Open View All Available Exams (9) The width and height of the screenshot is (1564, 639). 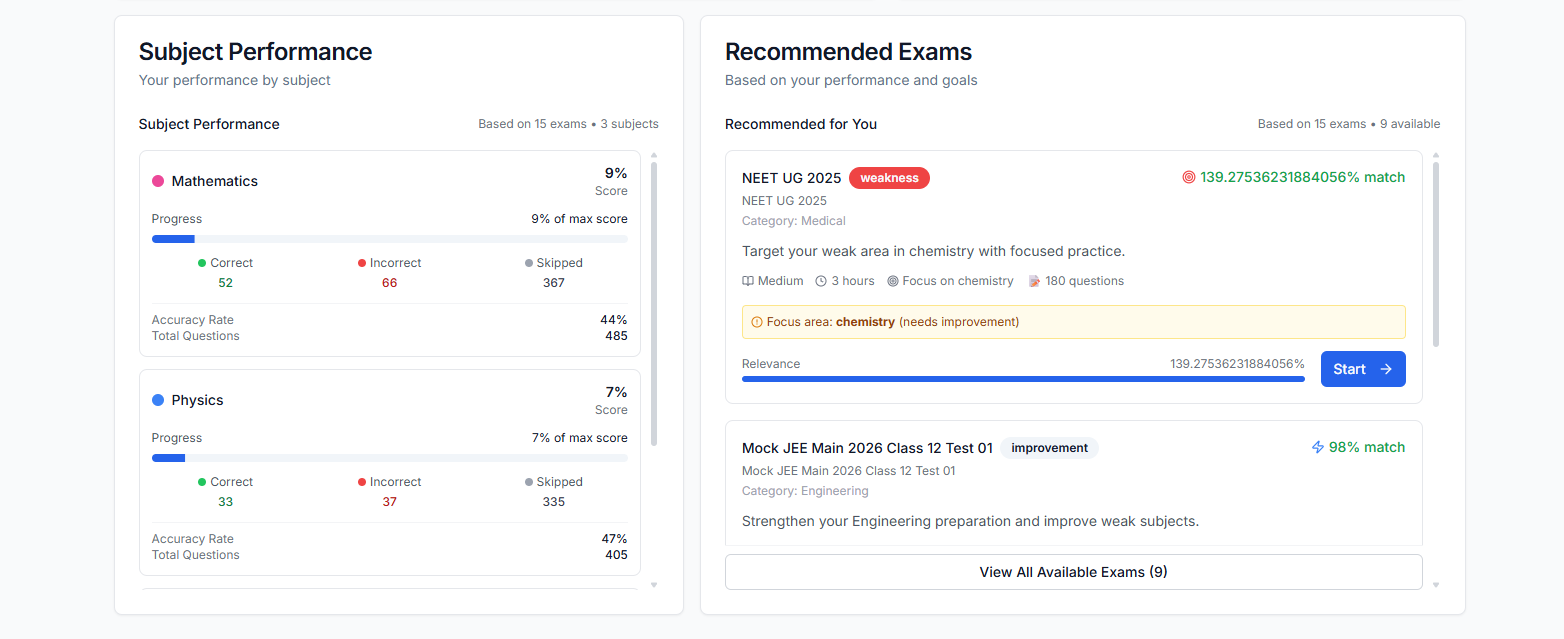1073,572
